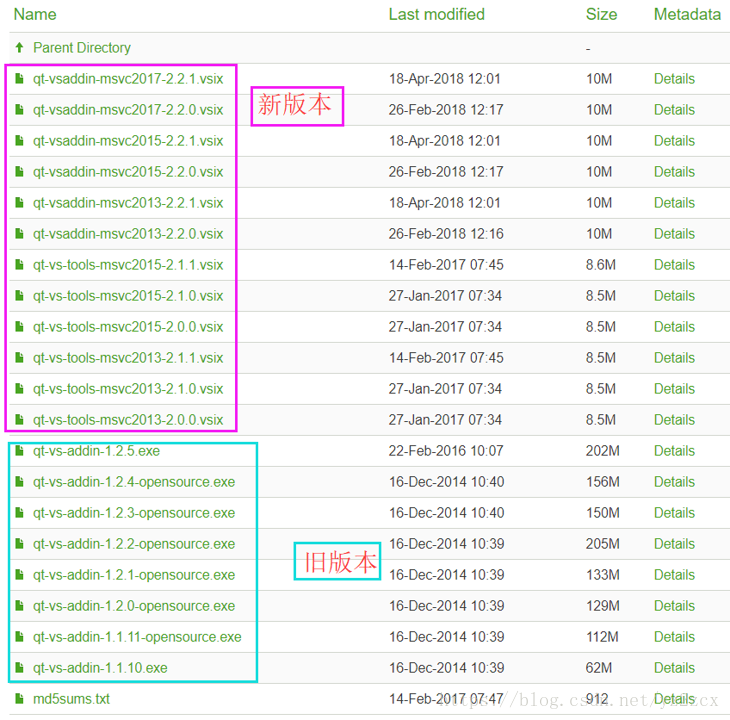
Task: Click file icon beside qt-vs-addin-1.2.1-opensource.exe
Action: pos(20,575)
